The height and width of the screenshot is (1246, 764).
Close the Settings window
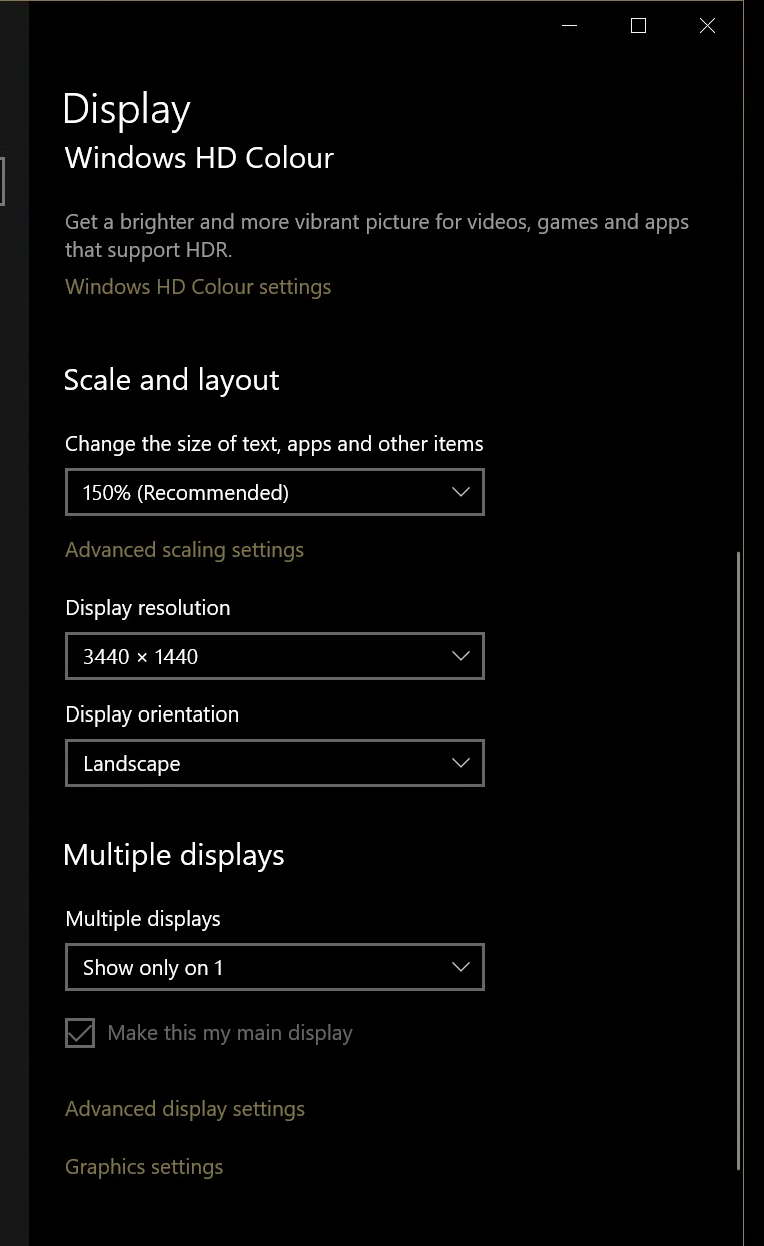707,26
